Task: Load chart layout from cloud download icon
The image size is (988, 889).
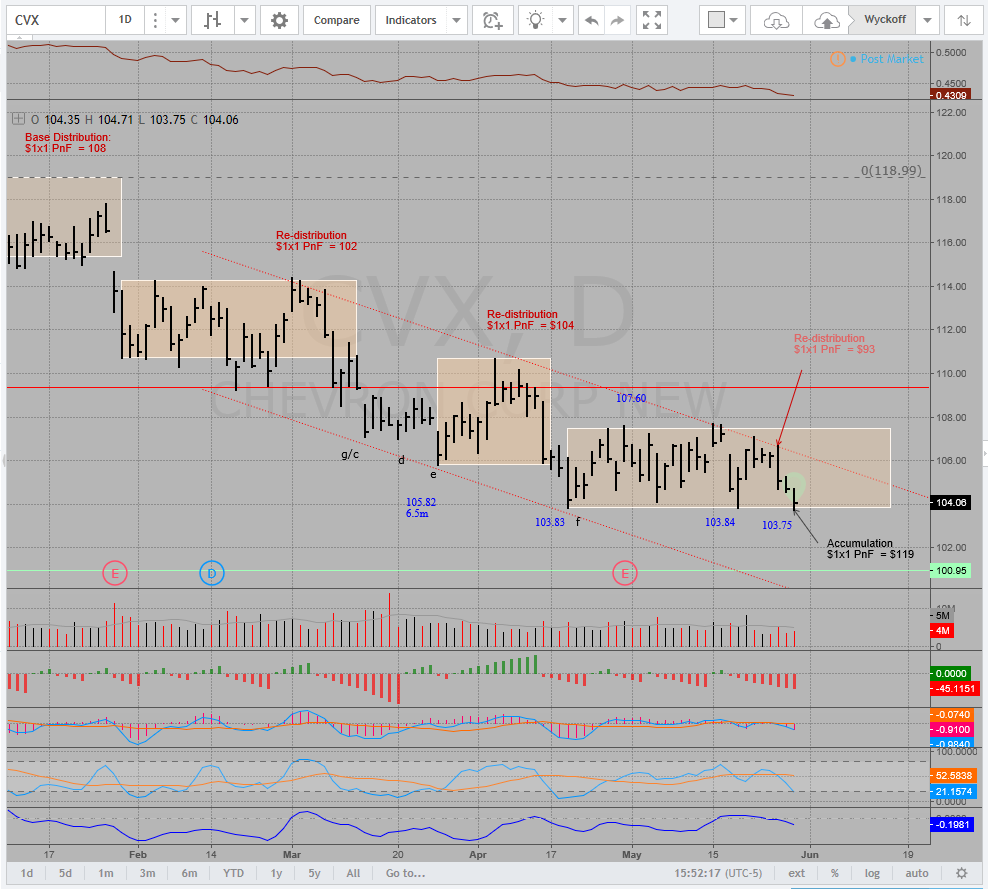Action: coord(776,20)
